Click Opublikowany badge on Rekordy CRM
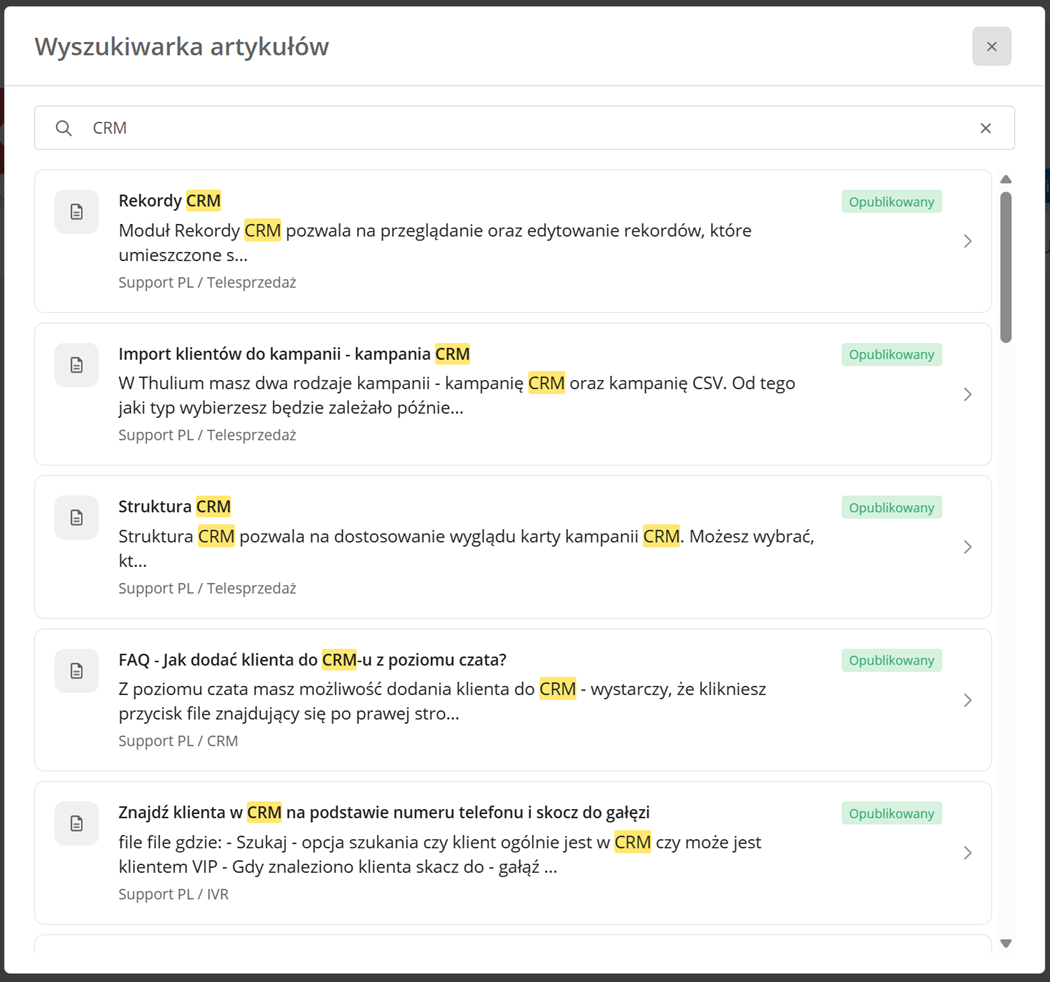Image resolution: width=1050 pixels, height=982 pixels. (x=891, y=202)
